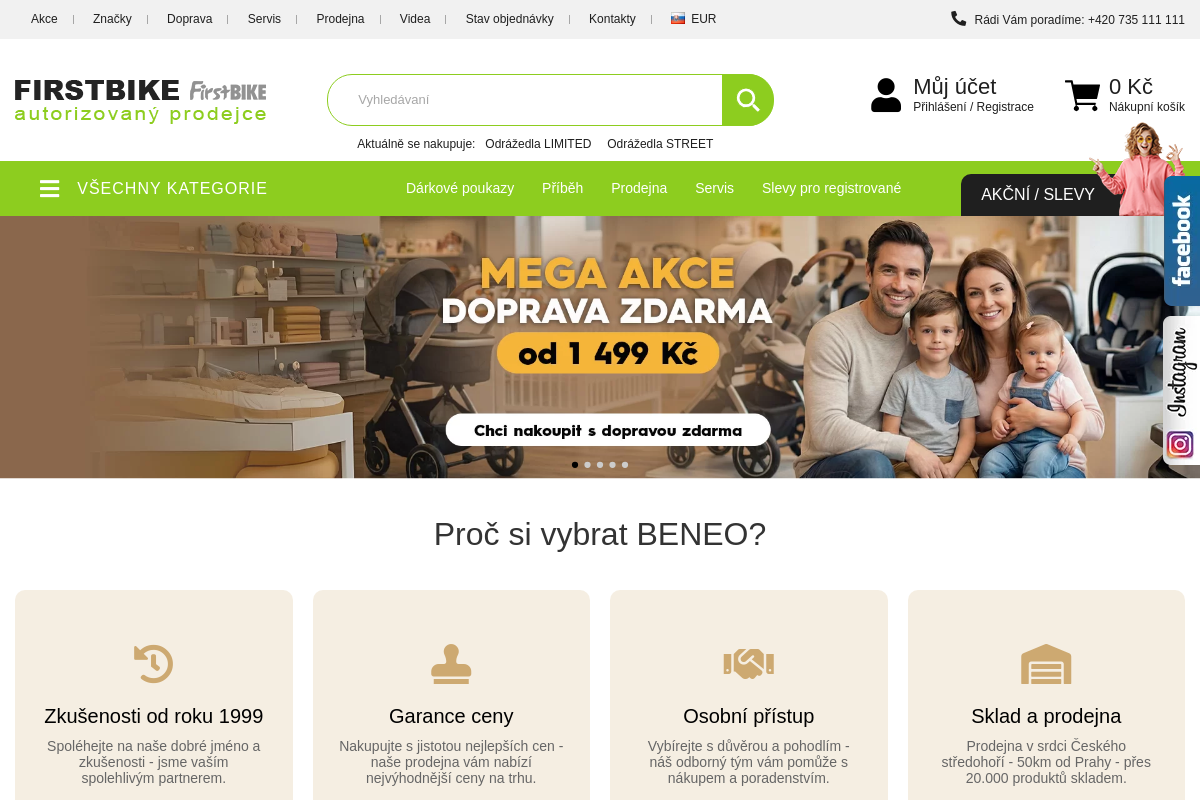Viewport: 1200px width, 800px height.
Task: Select the second banner carousel dot
Action: click(588, 465)
